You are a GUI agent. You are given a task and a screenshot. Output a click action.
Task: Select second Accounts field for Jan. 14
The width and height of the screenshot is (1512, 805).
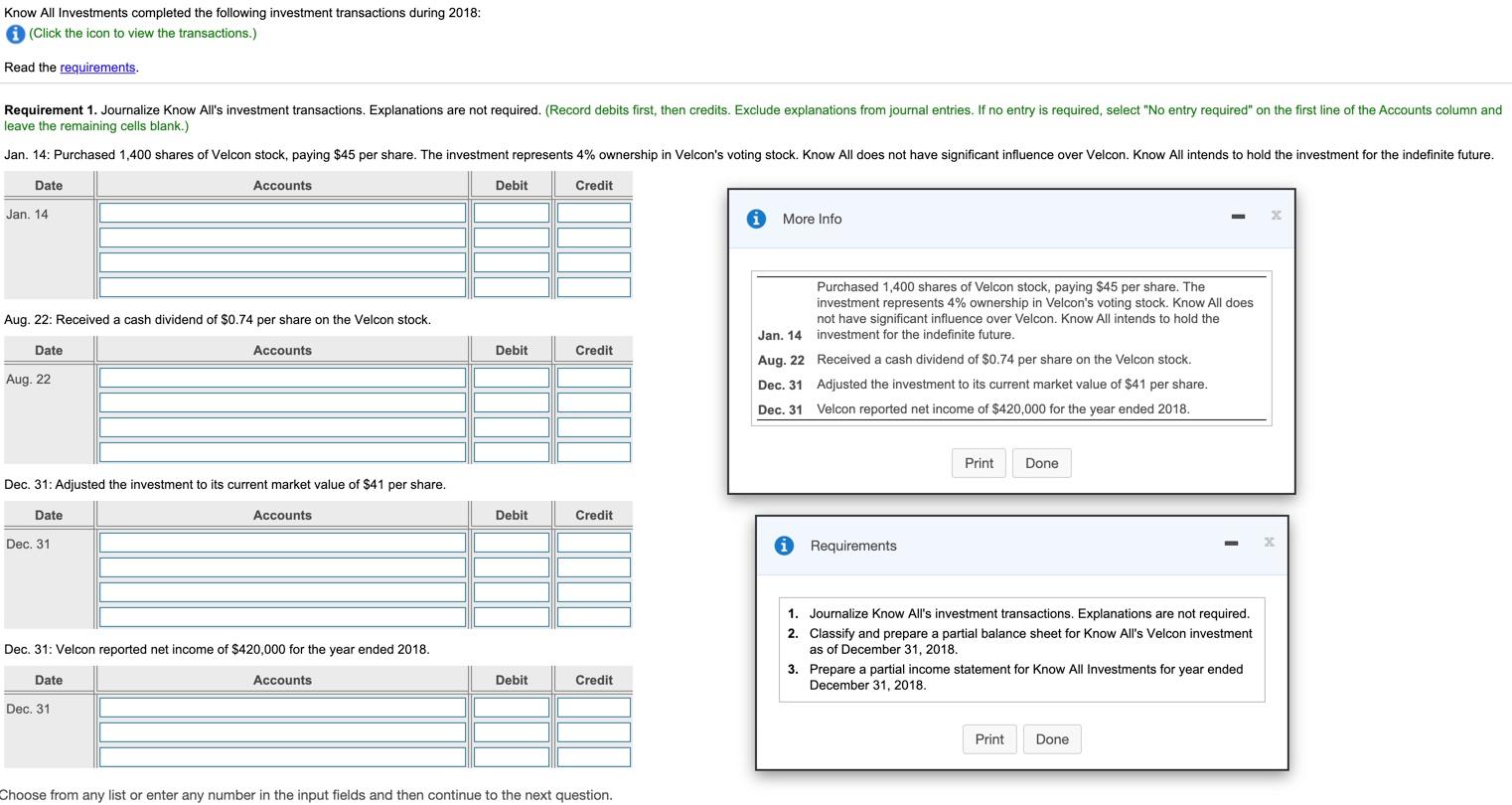tap(282, 238)
